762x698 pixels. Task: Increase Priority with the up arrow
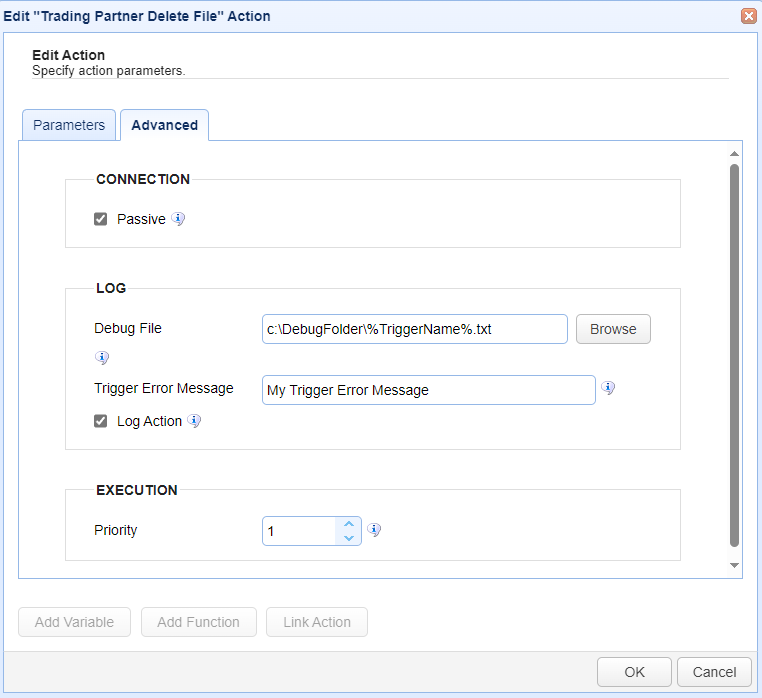point(348,523)
